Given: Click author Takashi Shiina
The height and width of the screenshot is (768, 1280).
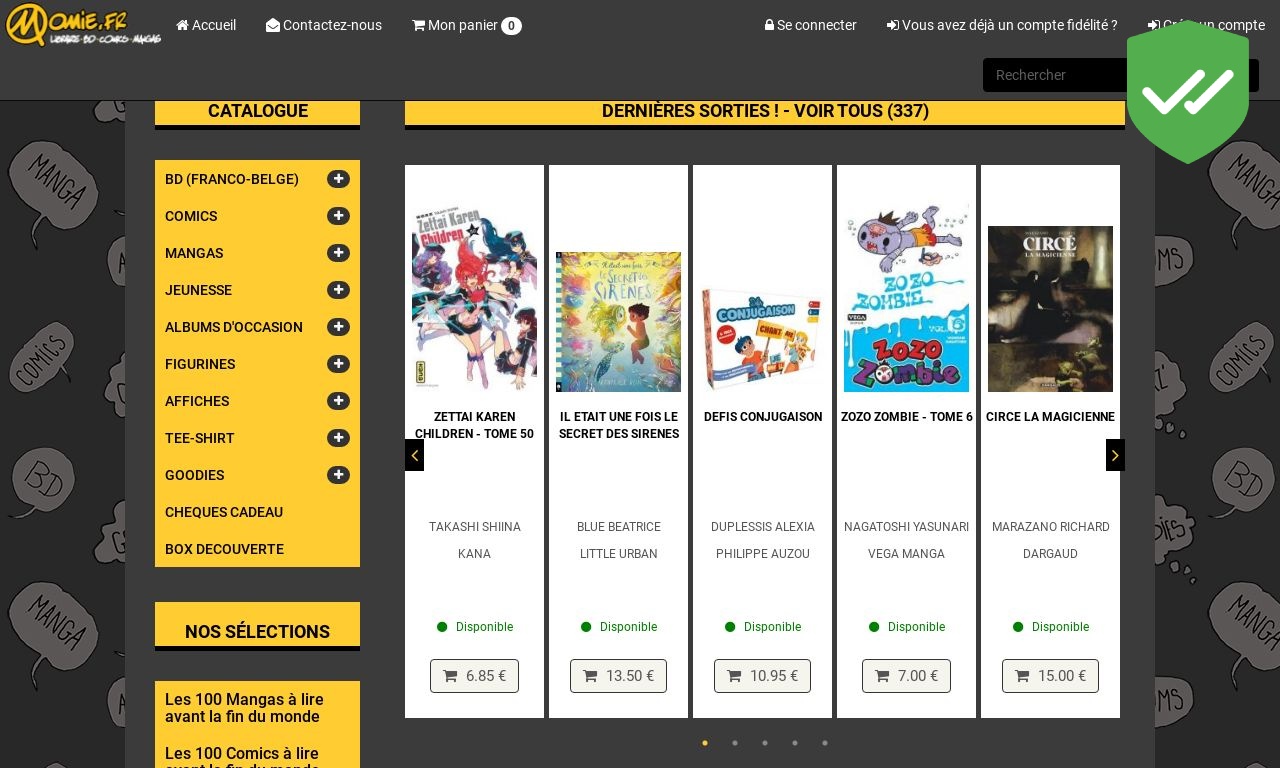Looking at the screenshot, I should coord(475,527).
